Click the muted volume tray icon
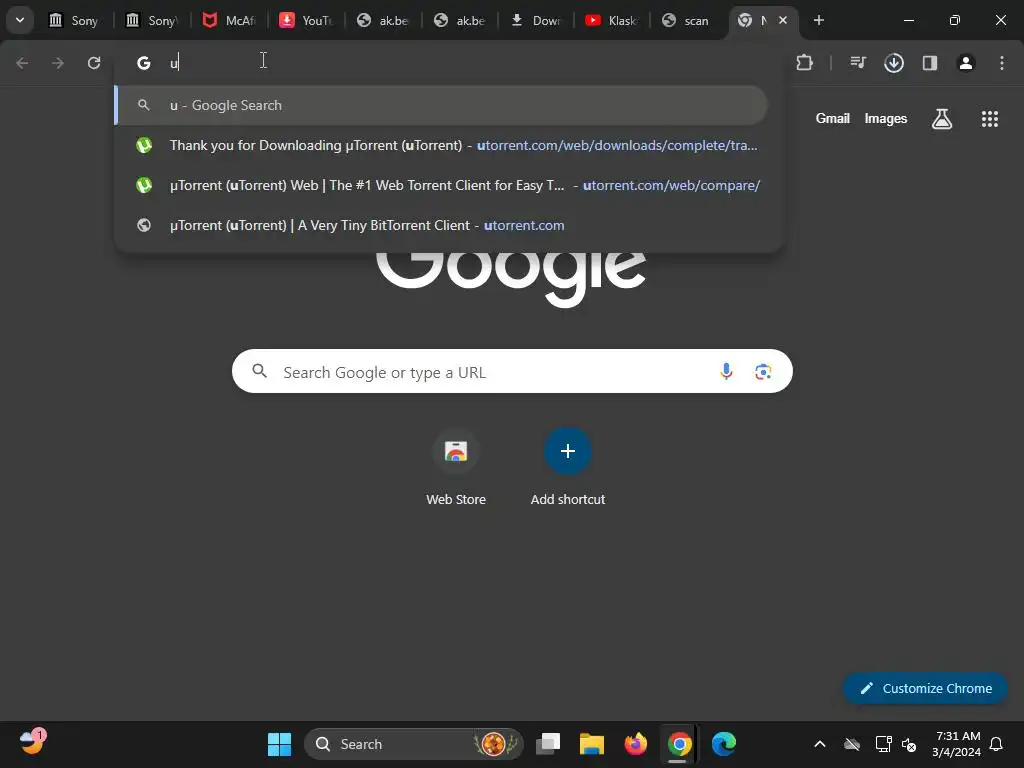 [909, 744]
